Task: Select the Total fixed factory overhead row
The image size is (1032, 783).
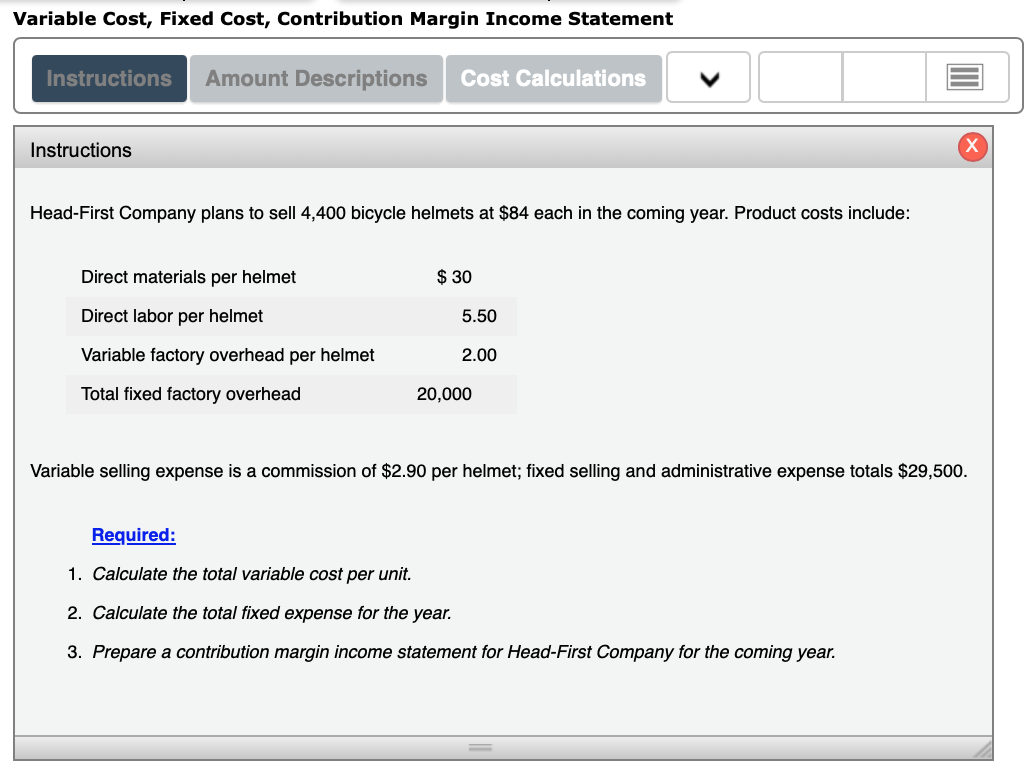Action: tap(291, 394)
